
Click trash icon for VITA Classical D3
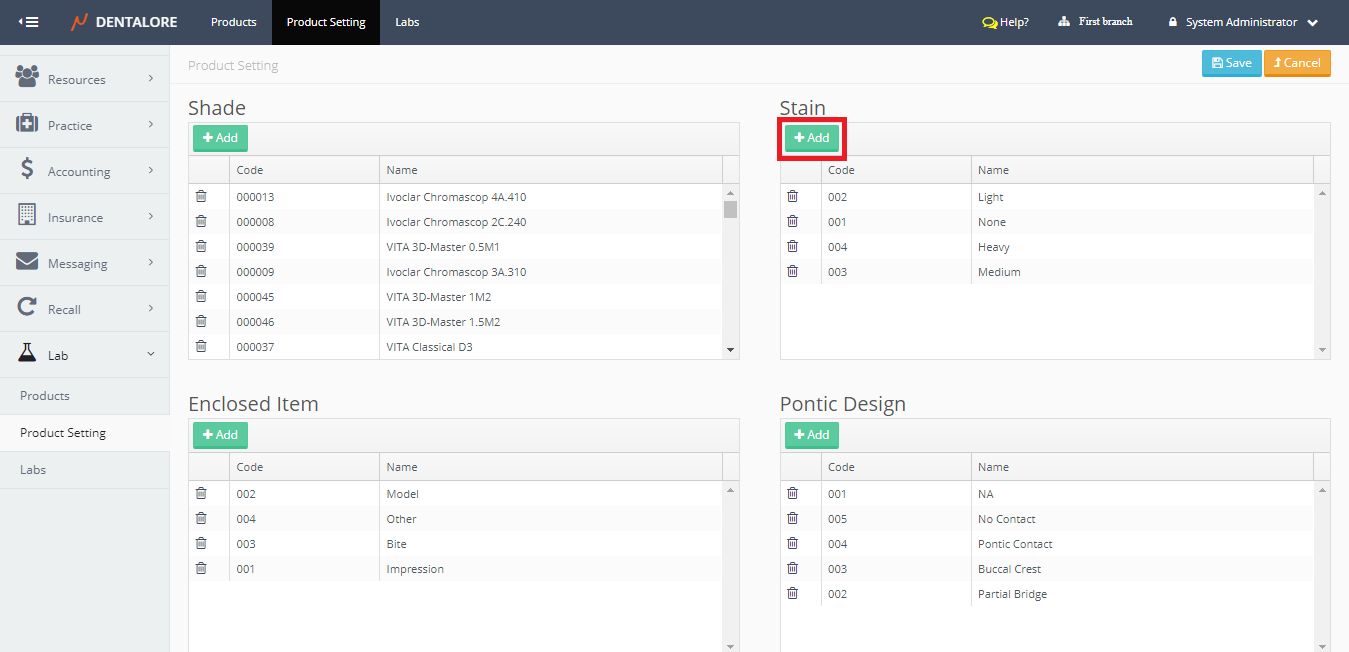(201, 346)
